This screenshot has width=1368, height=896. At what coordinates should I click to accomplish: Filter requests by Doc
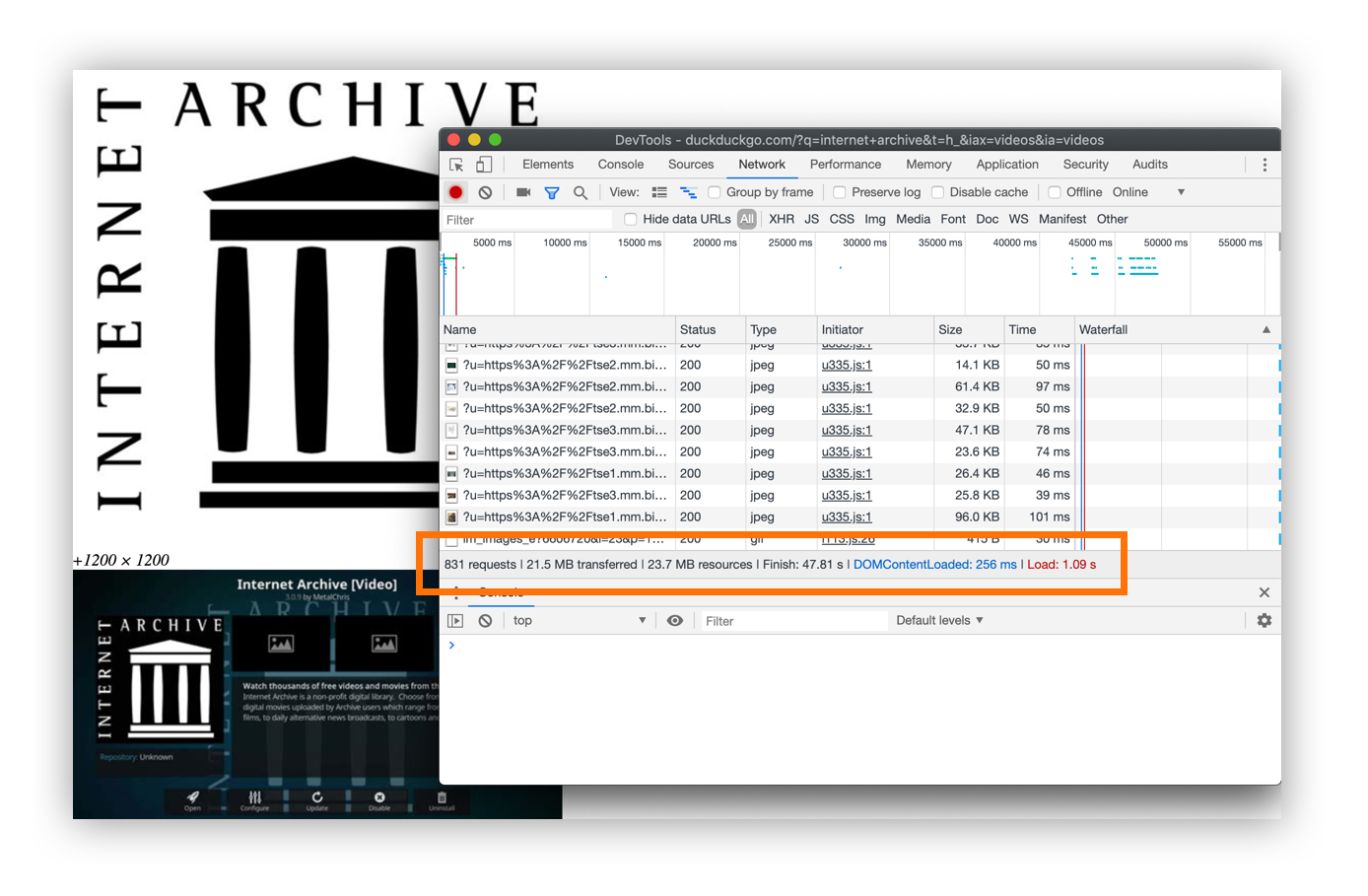pyautogui.click(x=988, y=219)
